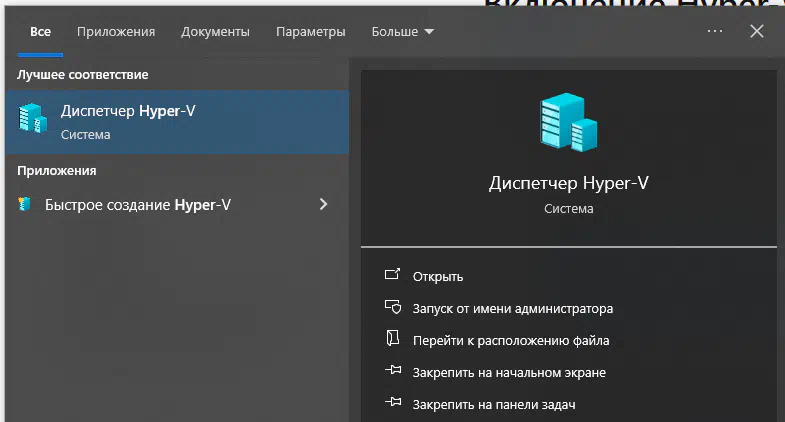Select Диспетчер Hyper-V best match result
This screenshot has height=422, width=785.
tap(177, 122)
